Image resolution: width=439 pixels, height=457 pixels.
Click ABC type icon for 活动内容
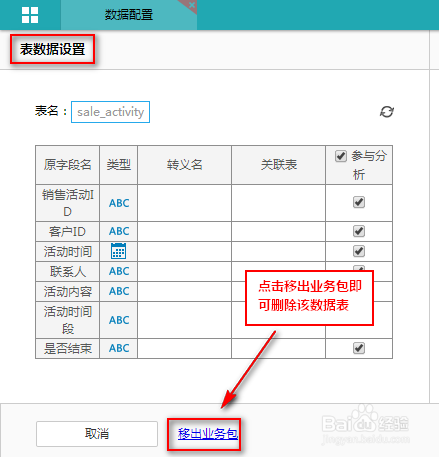click(119, 291)
